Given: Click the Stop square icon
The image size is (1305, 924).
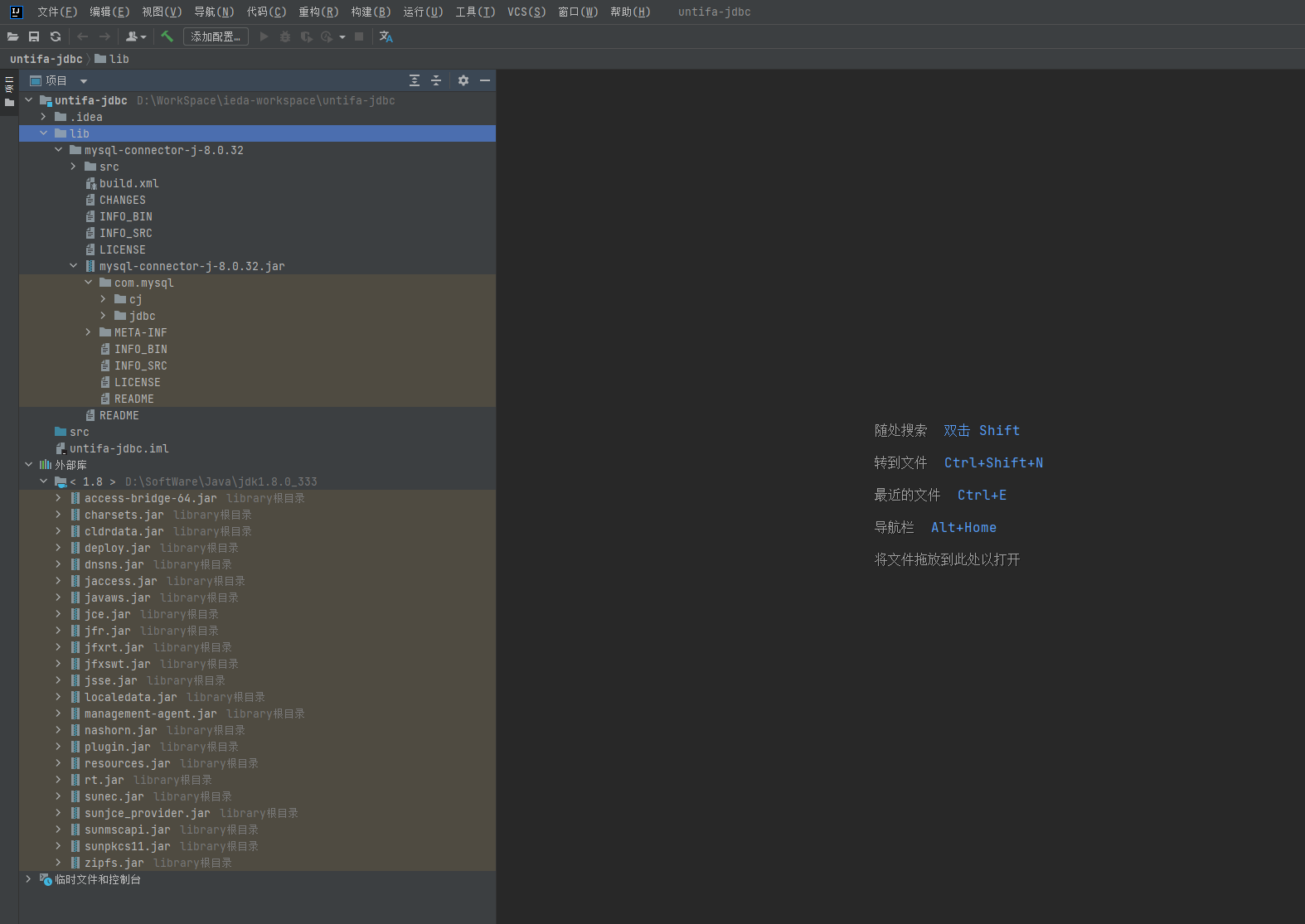Looking at the screenshot, I should point(359,36).
